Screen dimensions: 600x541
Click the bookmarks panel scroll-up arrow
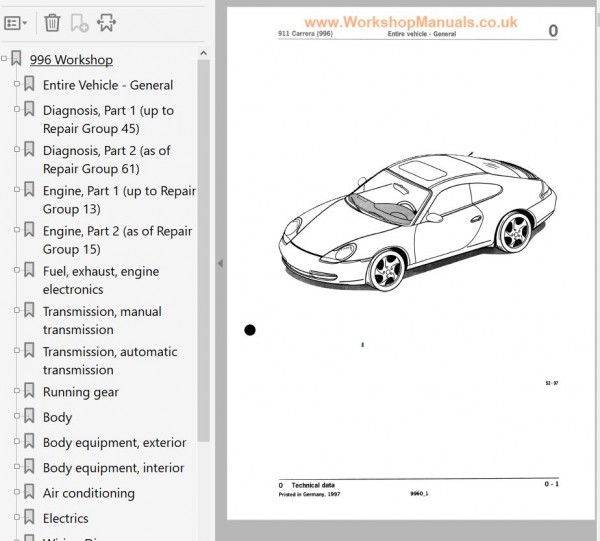pyautogui.click(x=204, y=53)
